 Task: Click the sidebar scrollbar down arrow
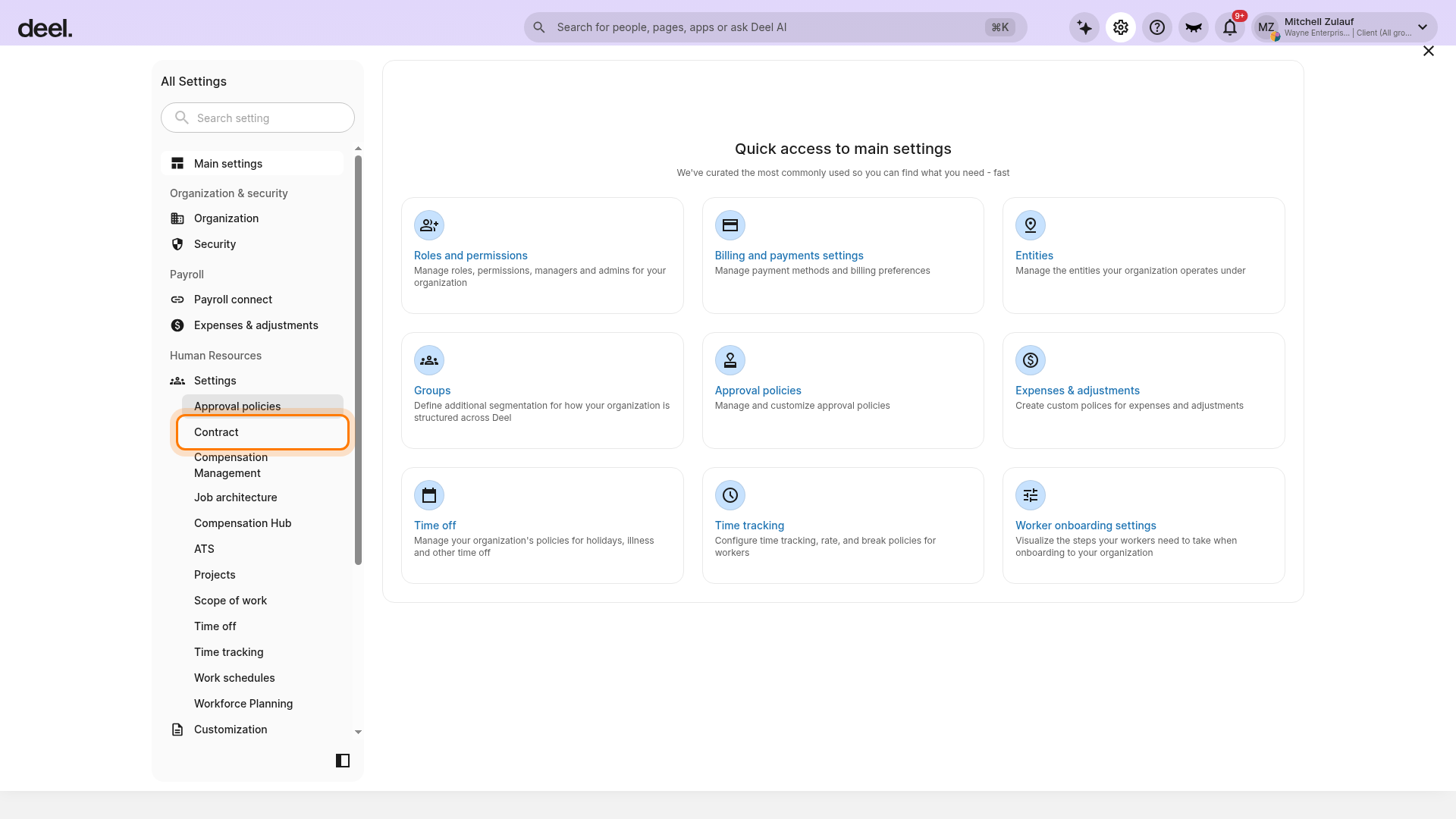pyautogui.click(x=359, y=732)
